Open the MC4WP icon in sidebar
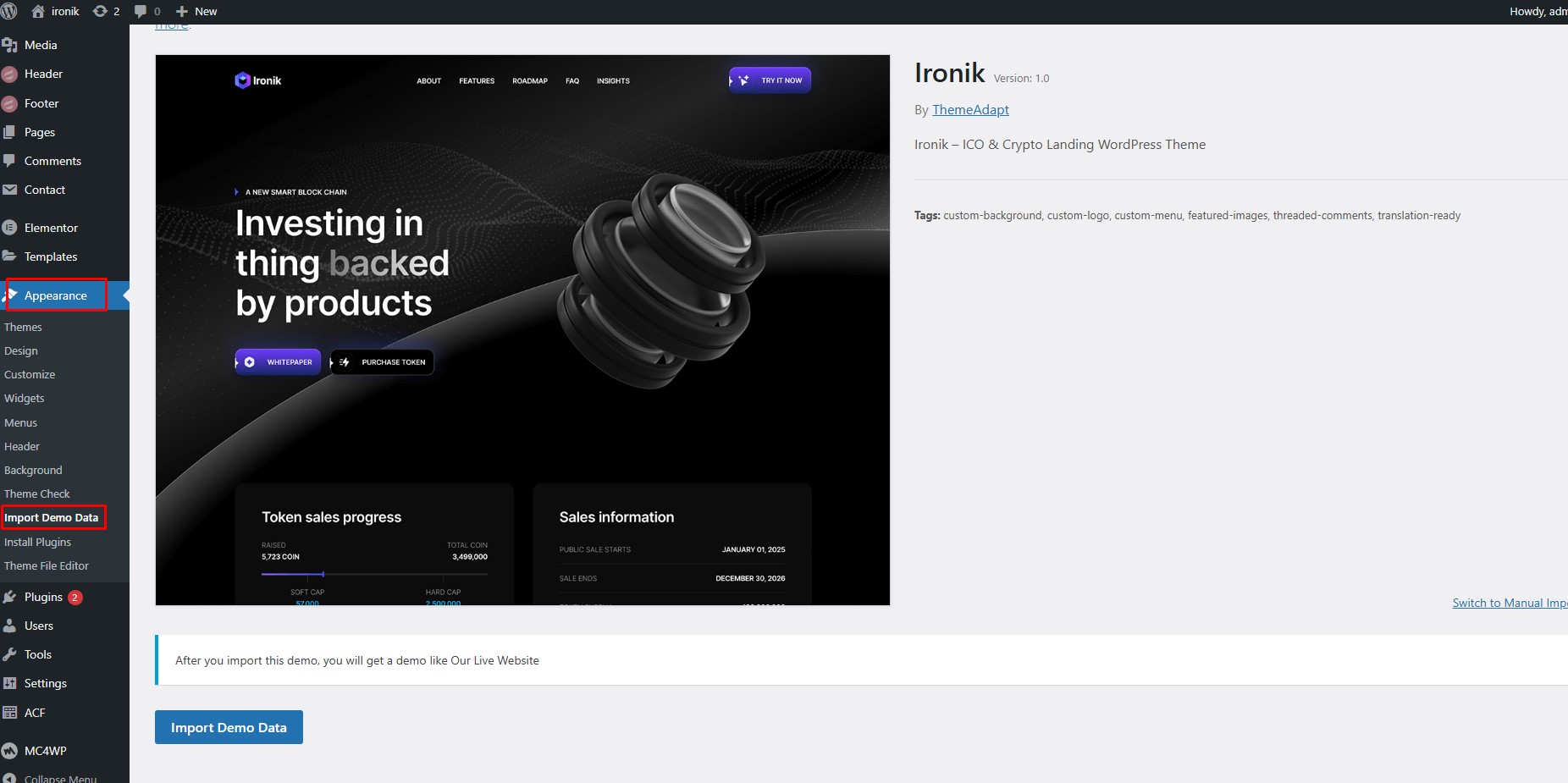Viewport: 1568px width, 783px height. point(10,751)
